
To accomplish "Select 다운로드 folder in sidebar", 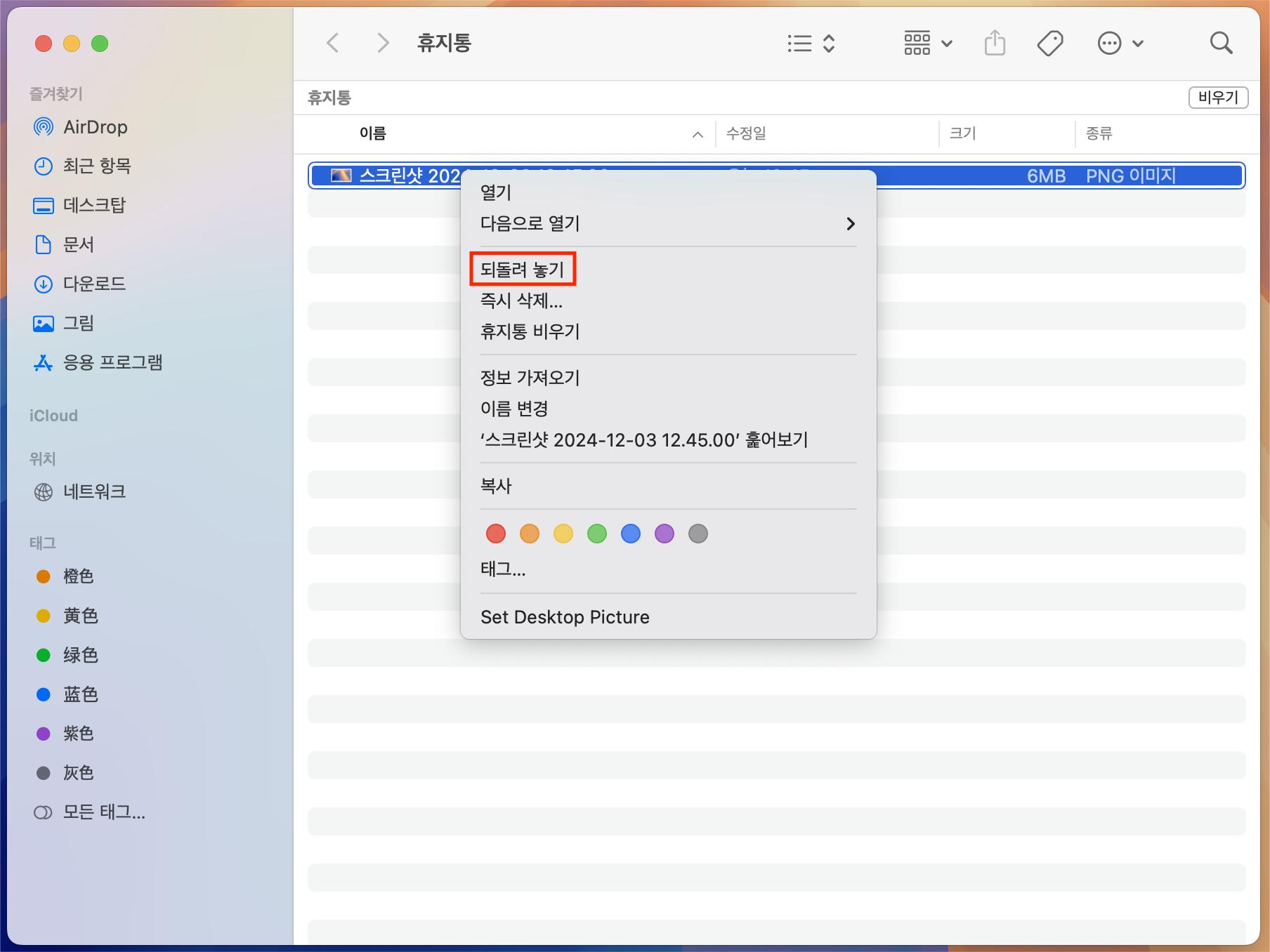I will pyautogui.click(x=94, y=284).
